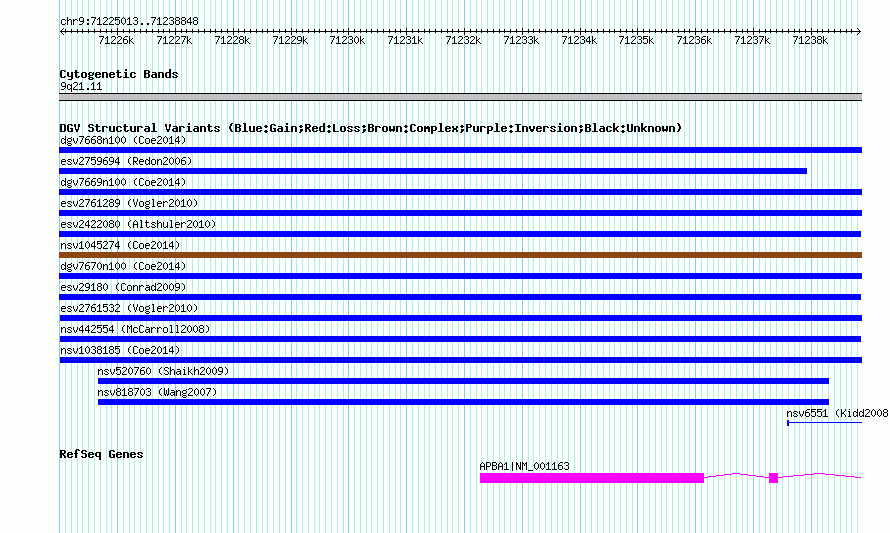The image size is (890, 533).
Task: Click the 71232k ruler tick label
Action: point(463,40)
